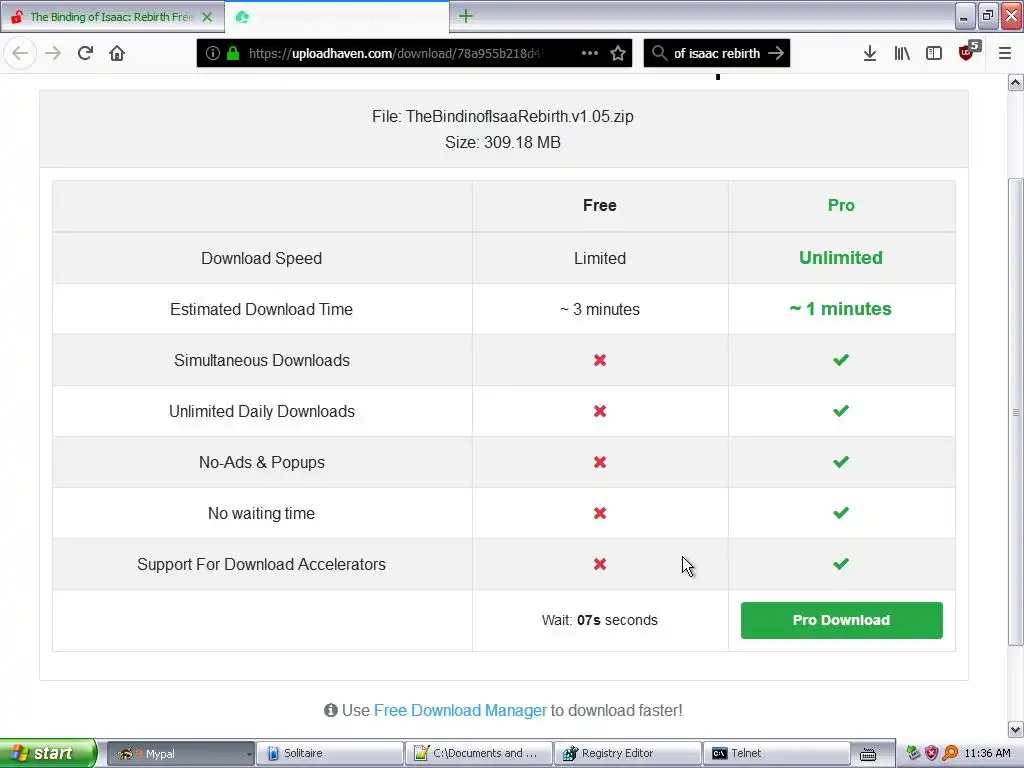Toggle the sidebar view icon
The width and height of the screenshot is (1024, 768).
(x=934, y=53)
